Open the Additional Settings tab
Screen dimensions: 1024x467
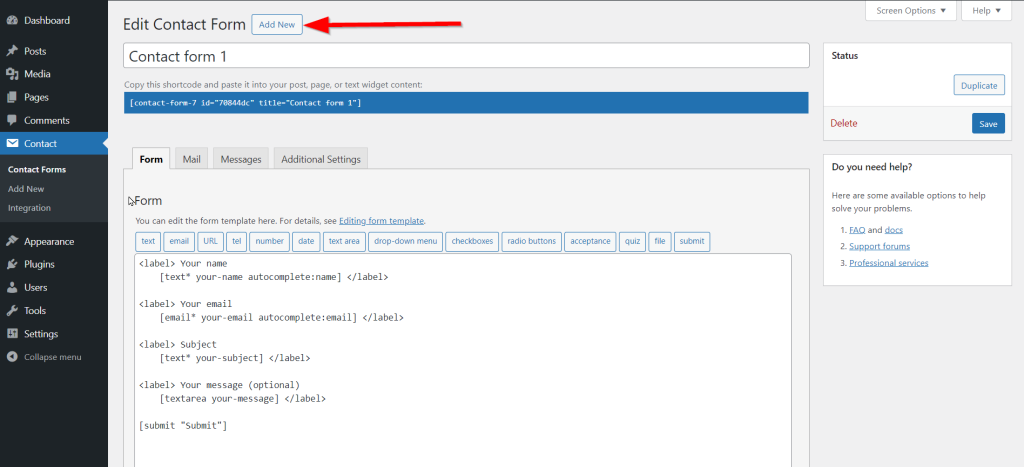322,159
